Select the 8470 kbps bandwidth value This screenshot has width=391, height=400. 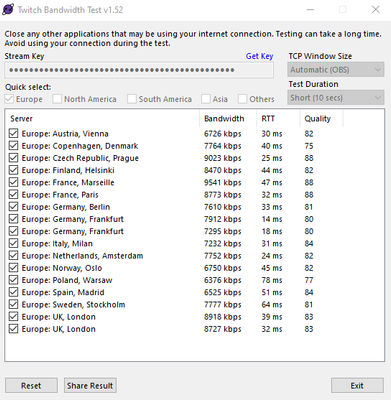tap(223, 170)
